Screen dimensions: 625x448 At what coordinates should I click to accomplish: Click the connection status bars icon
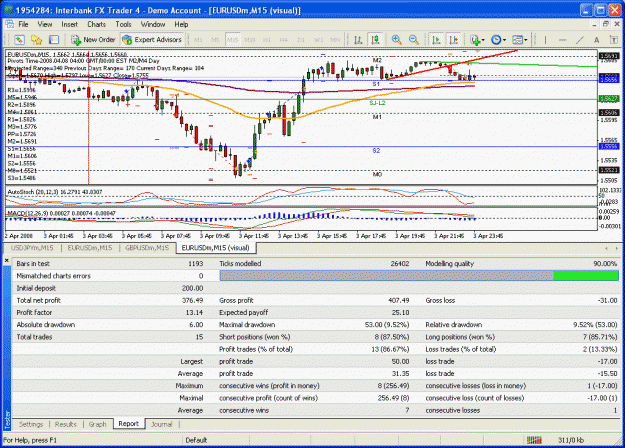(534, 440)
